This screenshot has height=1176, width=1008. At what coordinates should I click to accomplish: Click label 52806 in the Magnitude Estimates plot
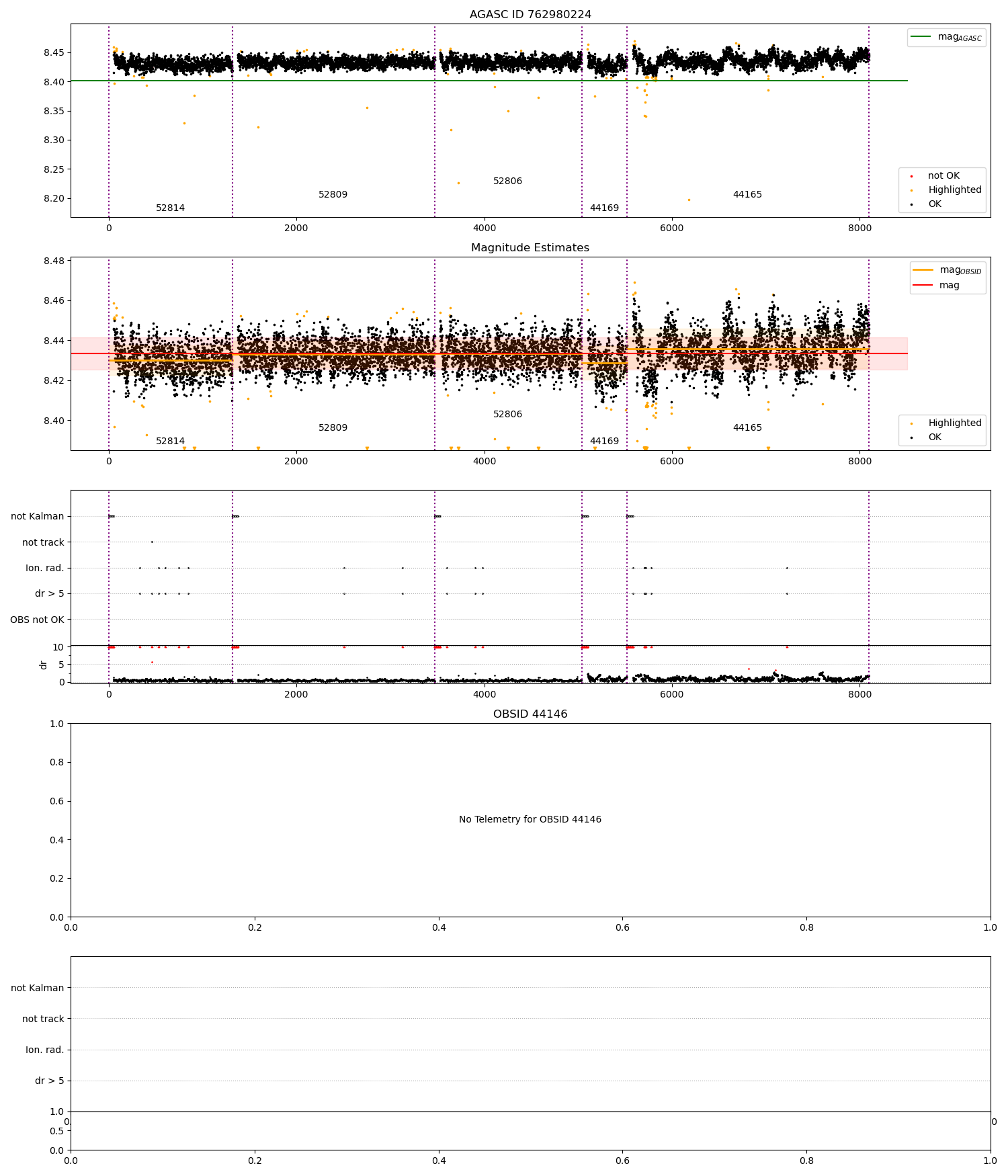508,415
